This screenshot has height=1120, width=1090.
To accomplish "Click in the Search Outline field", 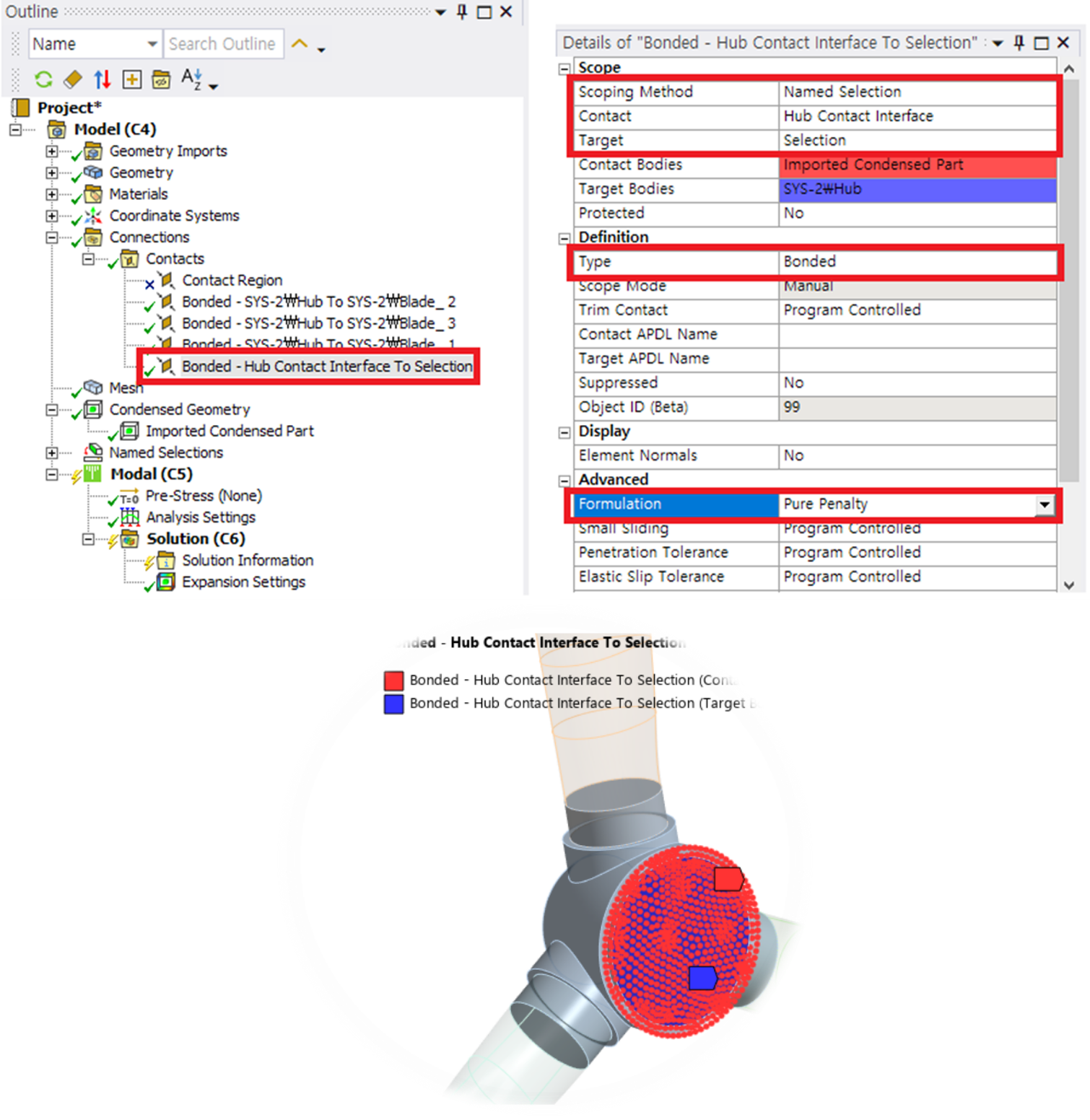I will [x=222, y=44].
